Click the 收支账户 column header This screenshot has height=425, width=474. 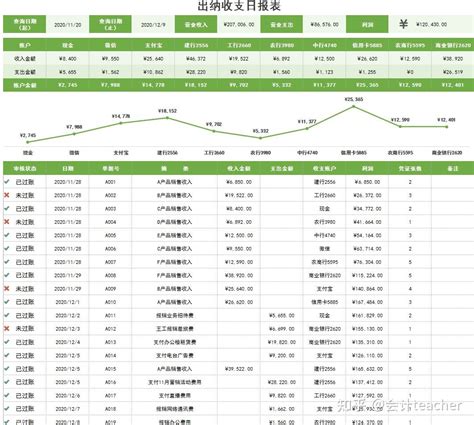click(324, 168)
